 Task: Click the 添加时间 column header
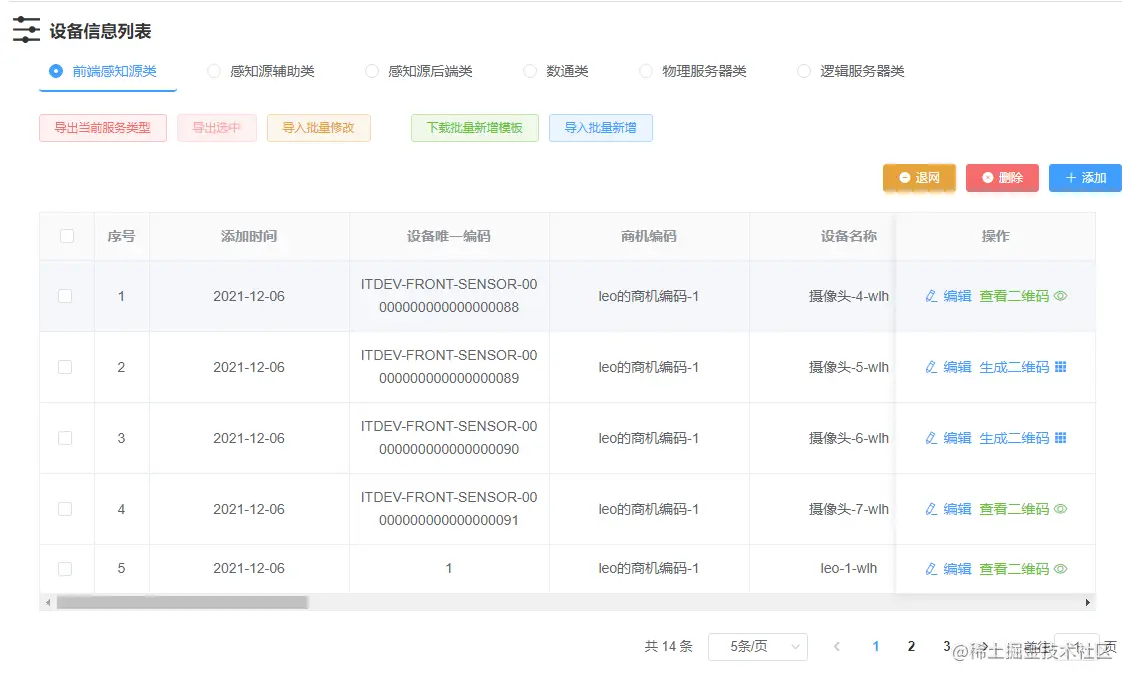[249, 236]
